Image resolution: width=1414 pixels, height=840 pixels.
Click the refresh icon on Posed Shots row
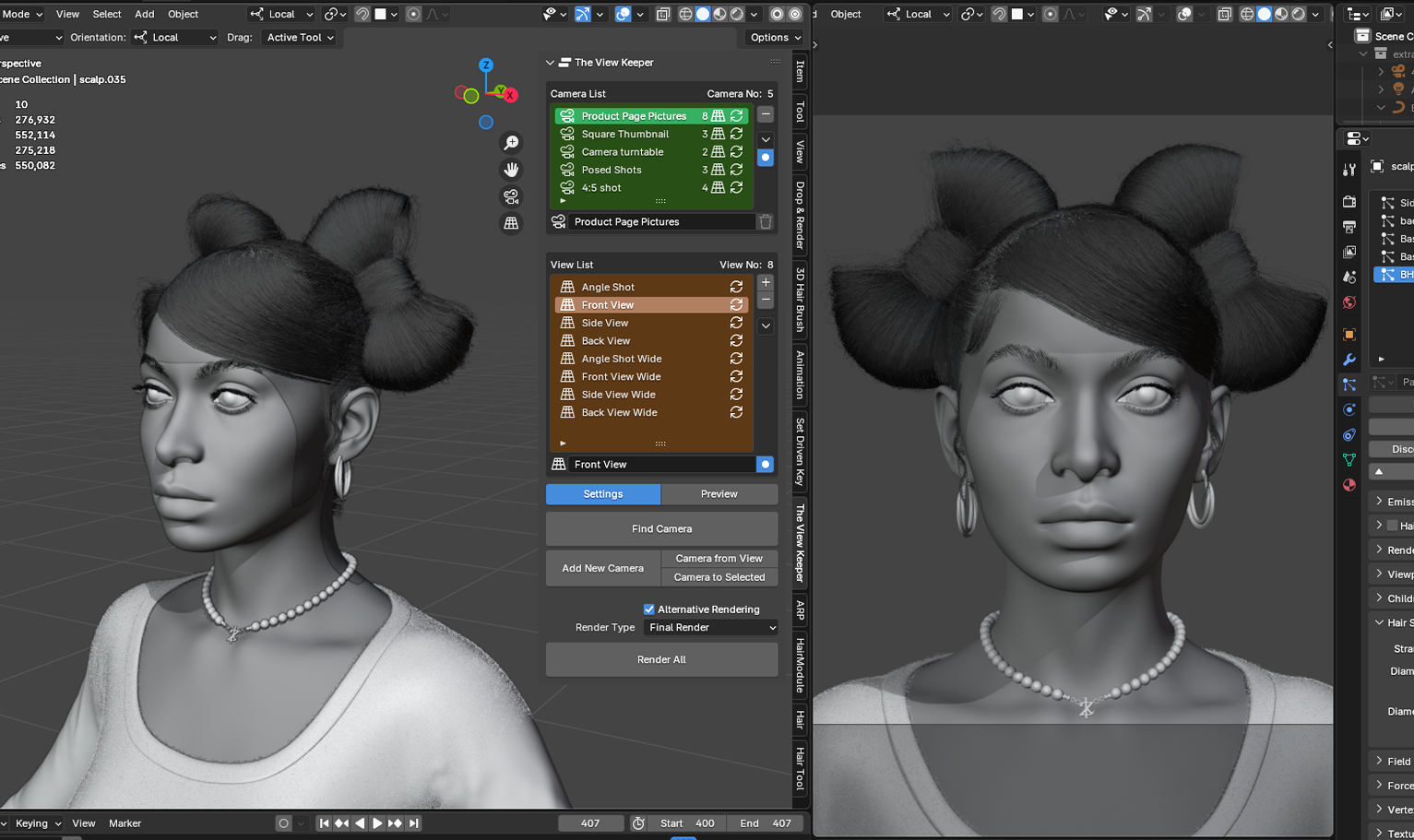pos(736,170)
